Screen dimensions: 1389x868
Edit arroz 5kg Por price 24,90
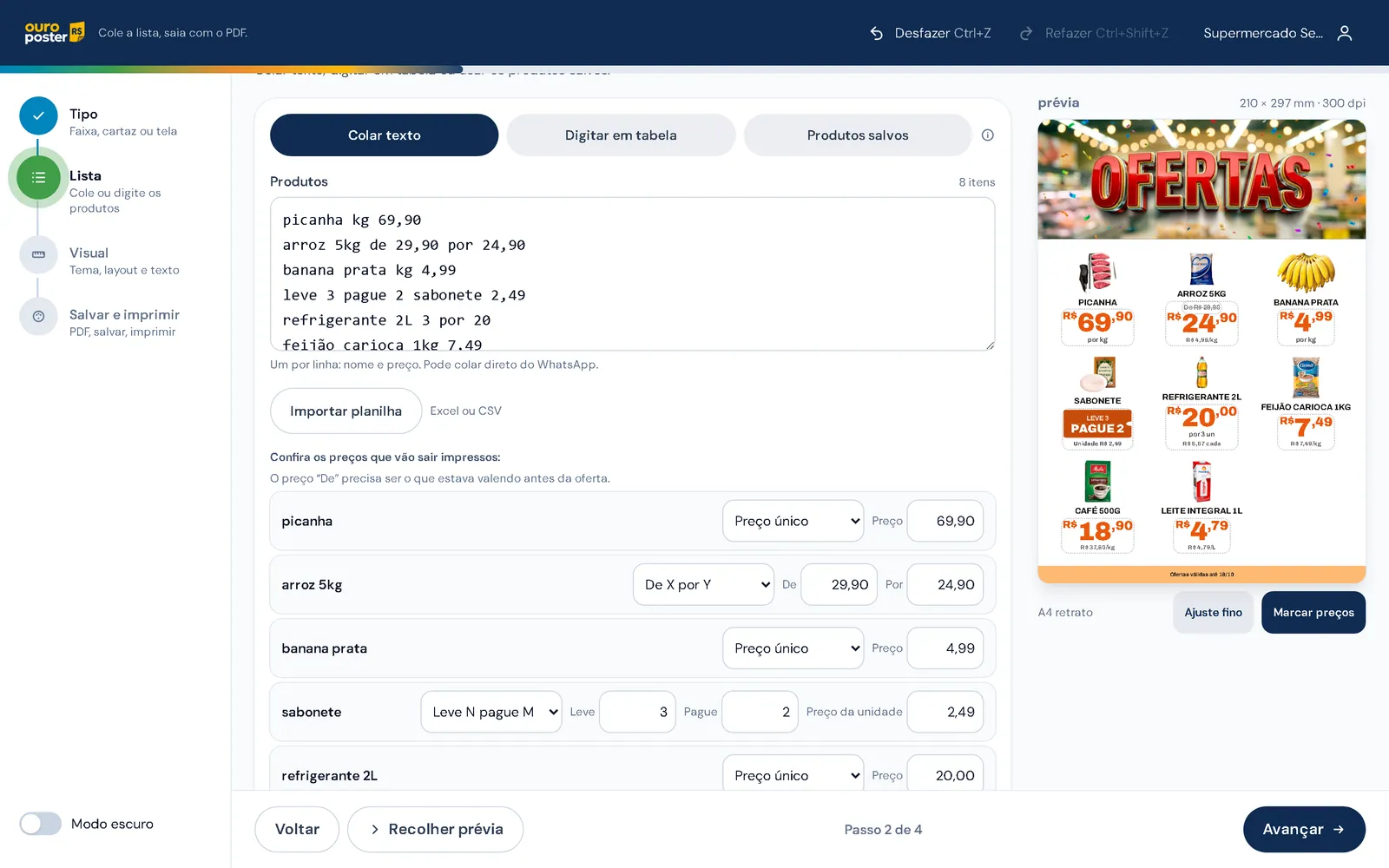[x=945, y=585]
